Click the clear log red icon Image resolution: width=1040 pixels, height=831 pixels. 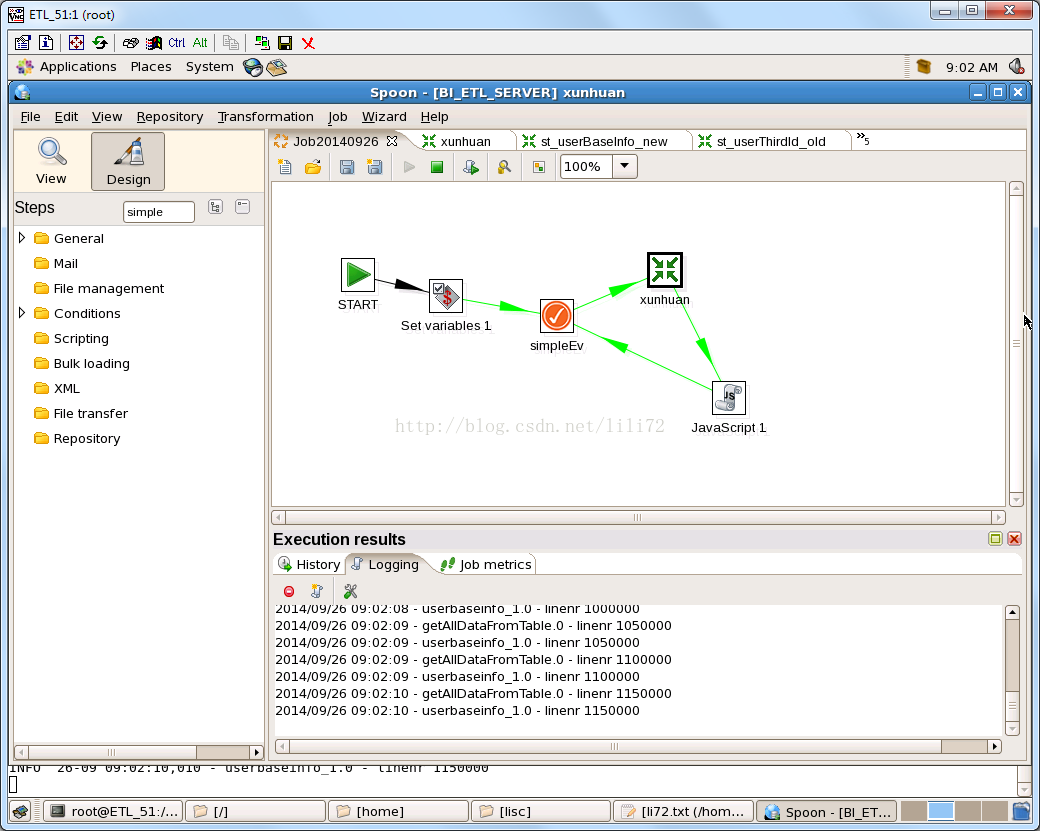[289, 592]
